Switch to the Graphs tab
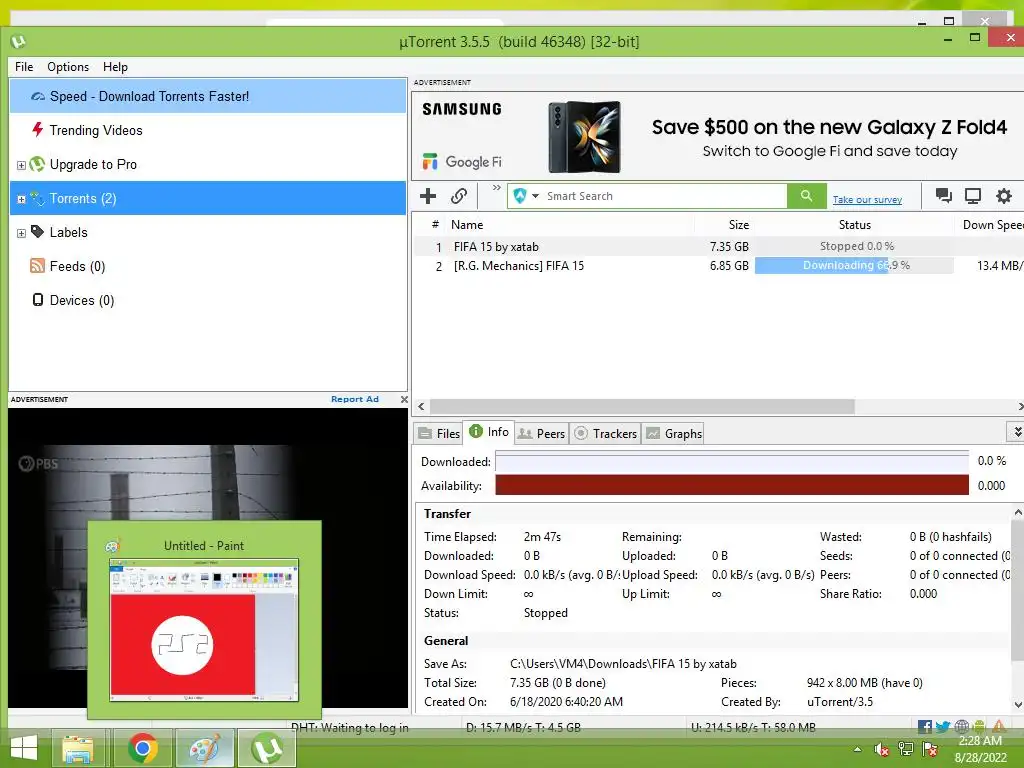The height and width of the screenshot is (768, 1024). pyautogui.click(x=674, y=434)
